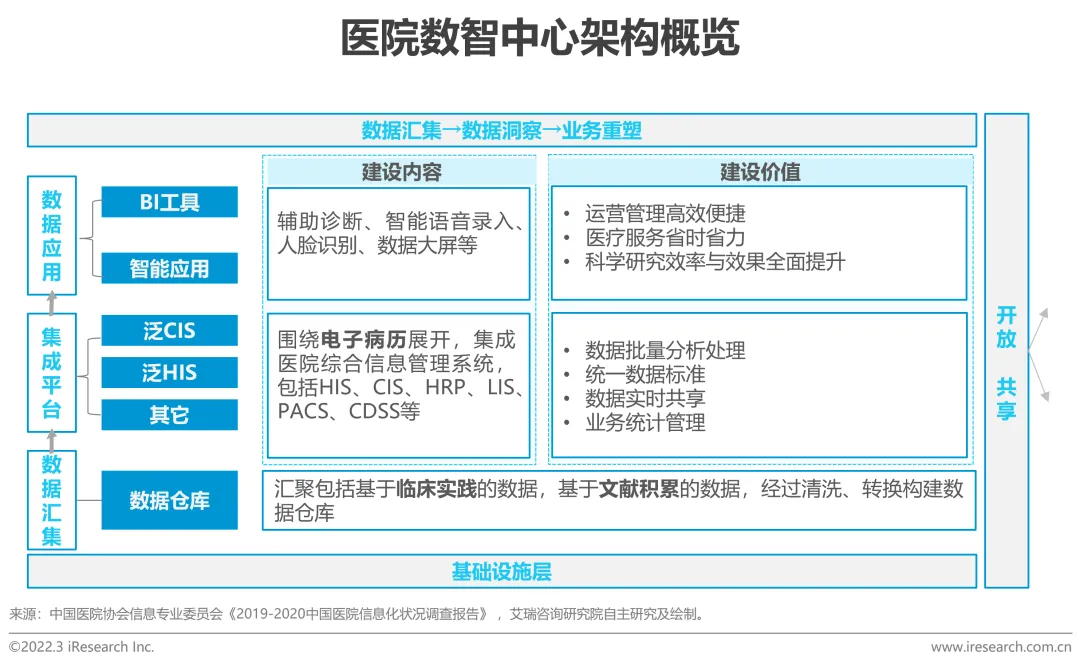The image size is (1080, 668).
Task: Click the 建设内容 column header
Action: 402,171
